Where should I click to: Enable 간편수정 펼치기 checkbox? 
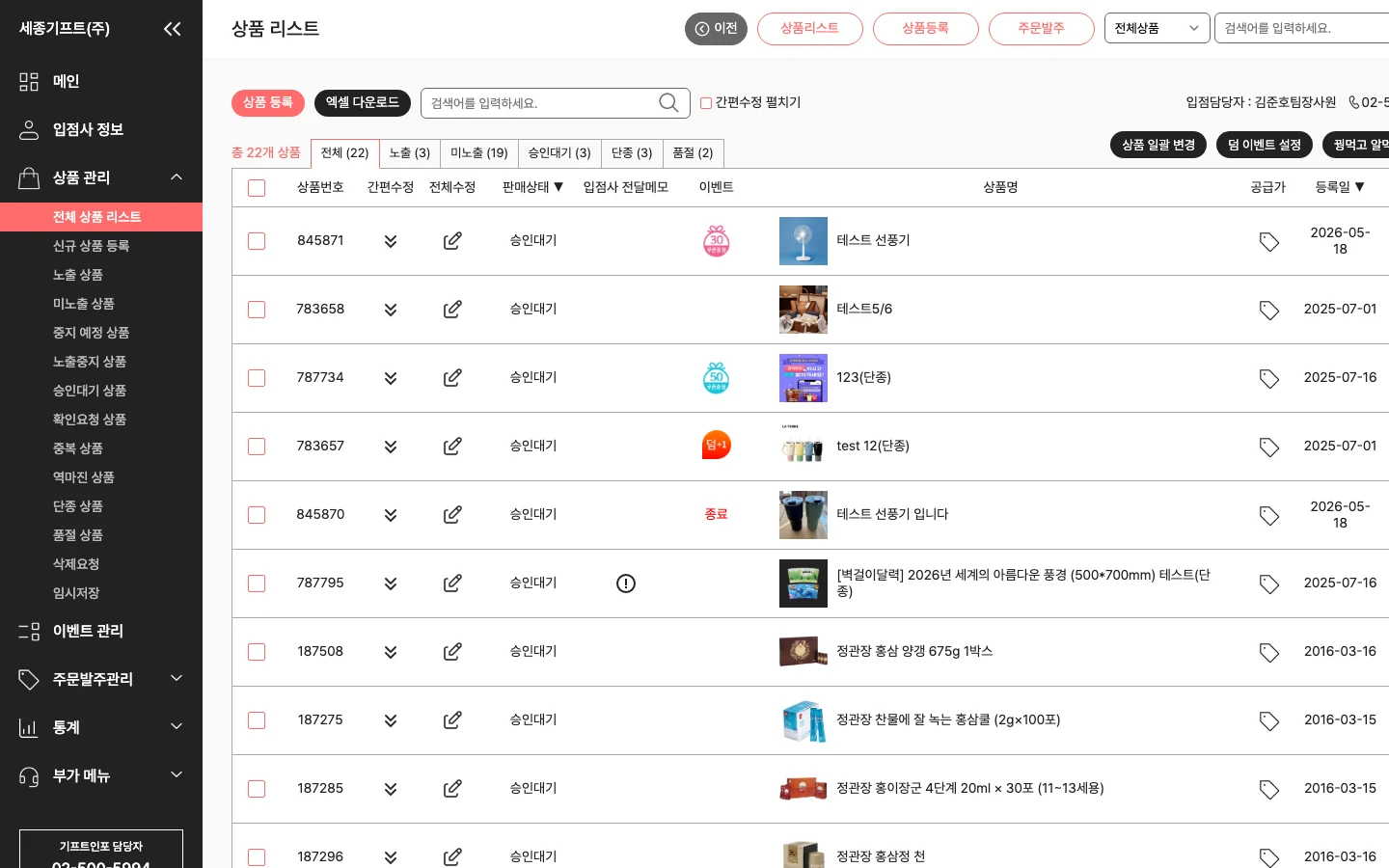click(x=706, y=103)
